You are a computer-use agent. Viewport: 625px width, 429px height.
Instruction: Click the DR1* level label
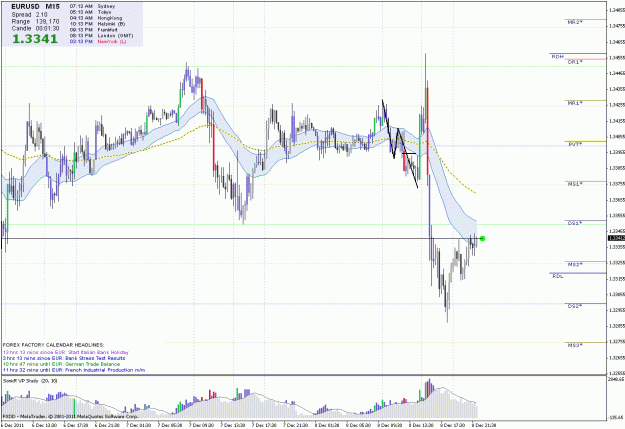click(x=575, y=62)
